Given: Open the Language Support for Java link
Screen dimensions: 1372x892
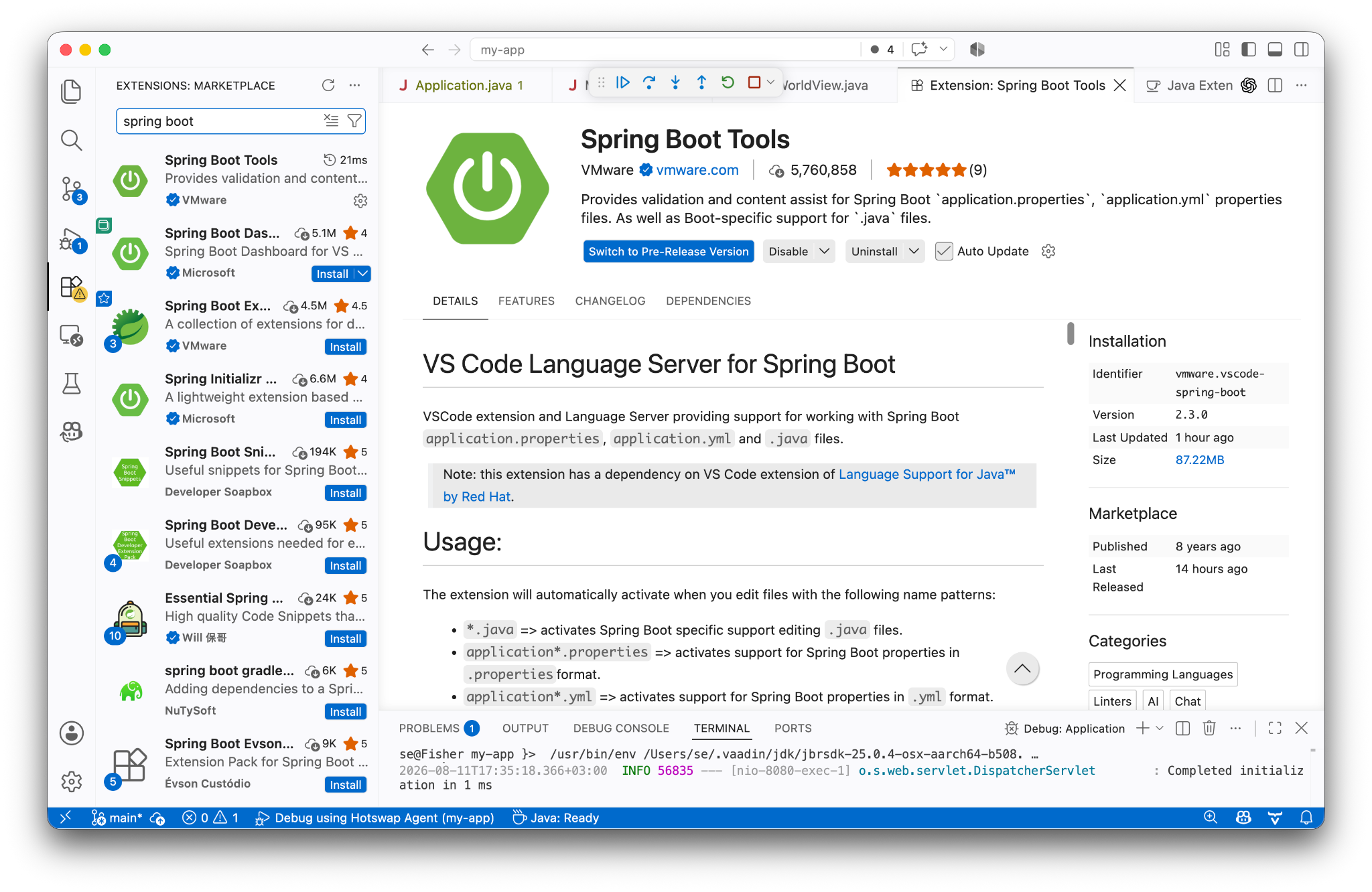Looking at the screenshot, I should [927, 474].
